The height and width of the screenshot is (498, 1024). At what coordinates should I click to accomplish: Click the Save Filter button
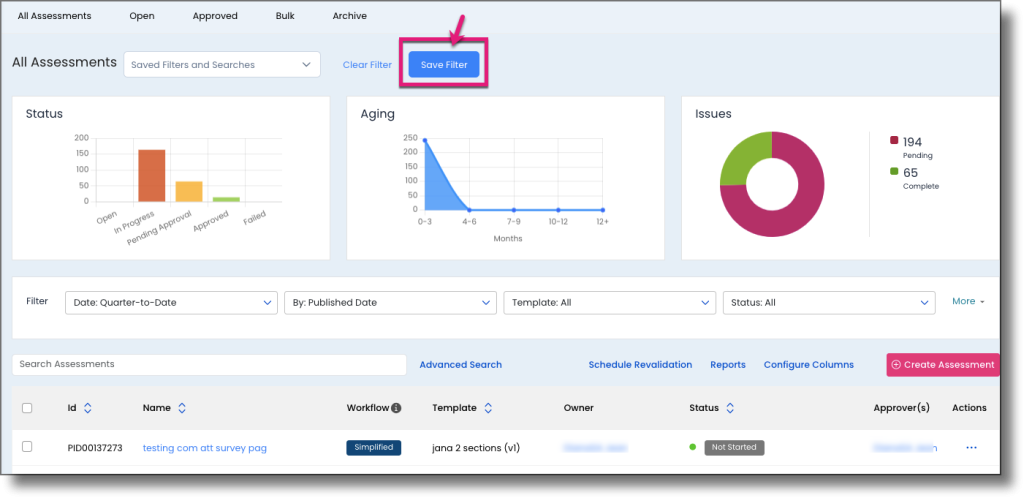pos(444,65)
